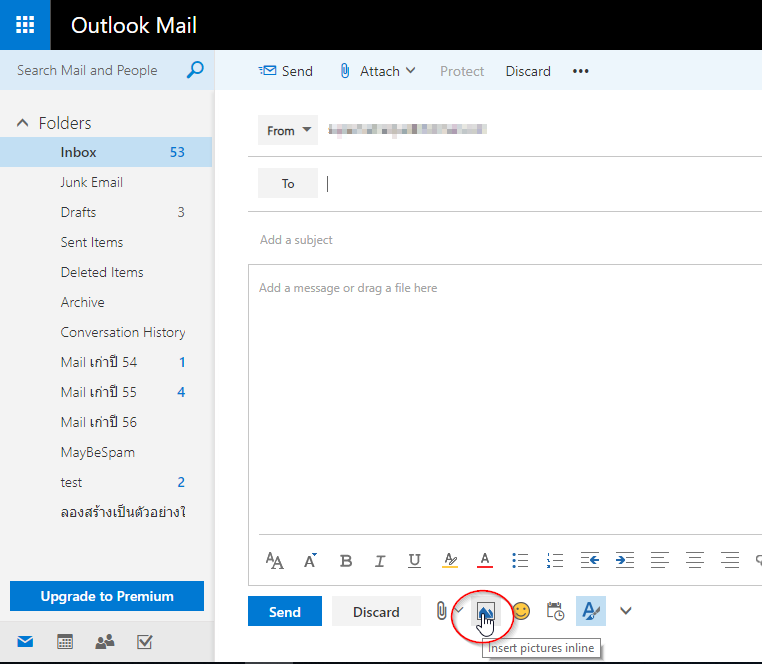Open the highlight color picker
The width and height of the screenshot is (762, 664).
point(450,561)
